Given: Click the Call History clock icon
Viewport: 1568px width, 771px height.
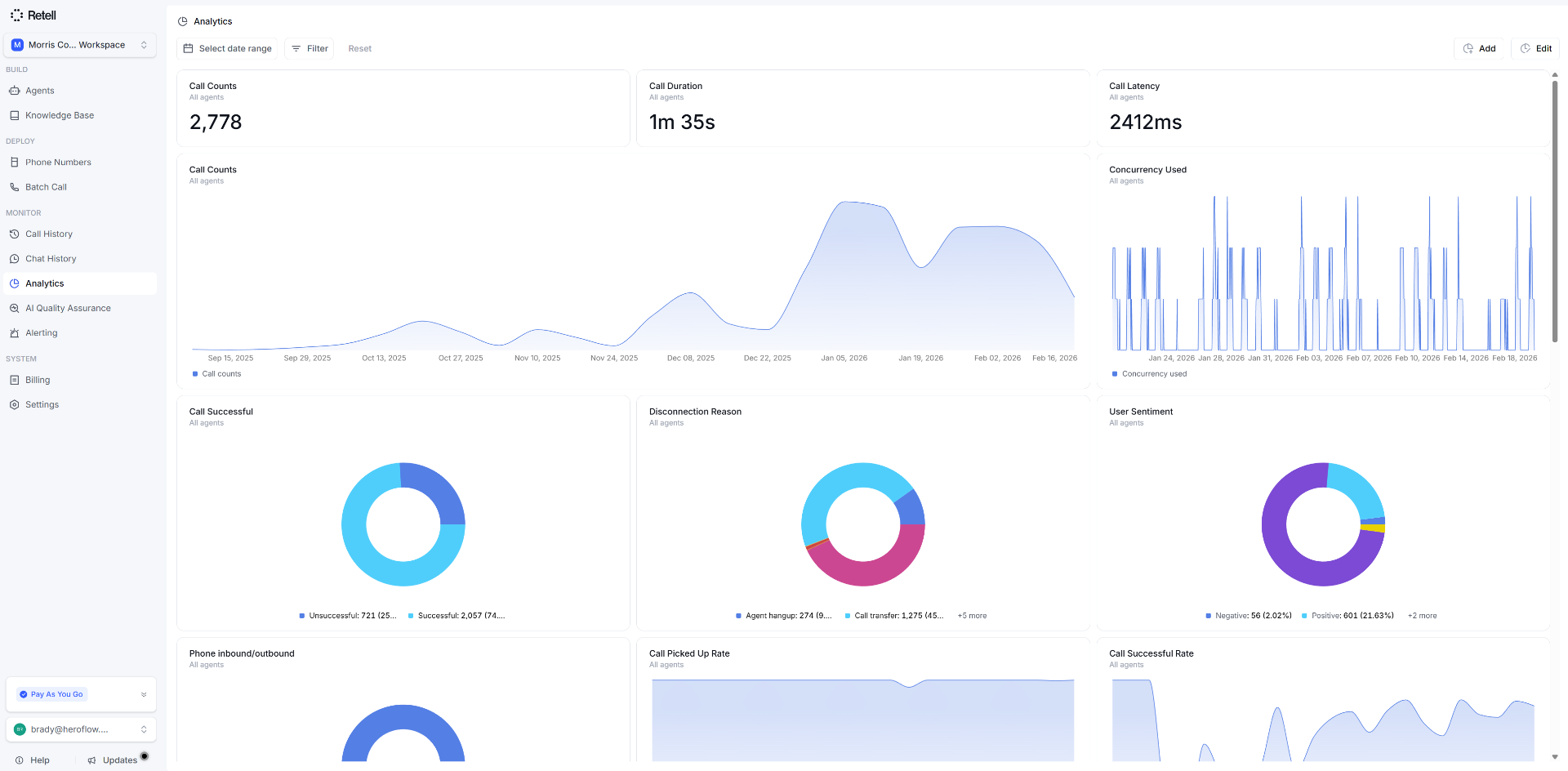Looking at the screenshot, I should coord(15,234).
